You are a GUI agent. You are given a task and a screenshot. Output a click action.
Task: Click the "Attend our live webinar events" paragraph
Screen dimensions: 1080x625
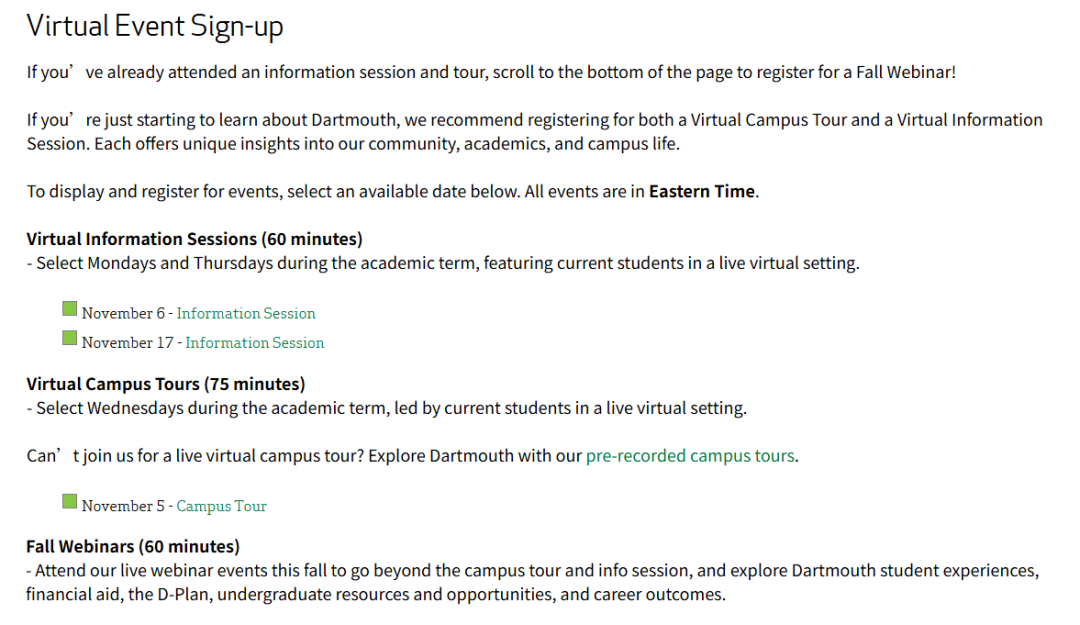click(532, 582)
